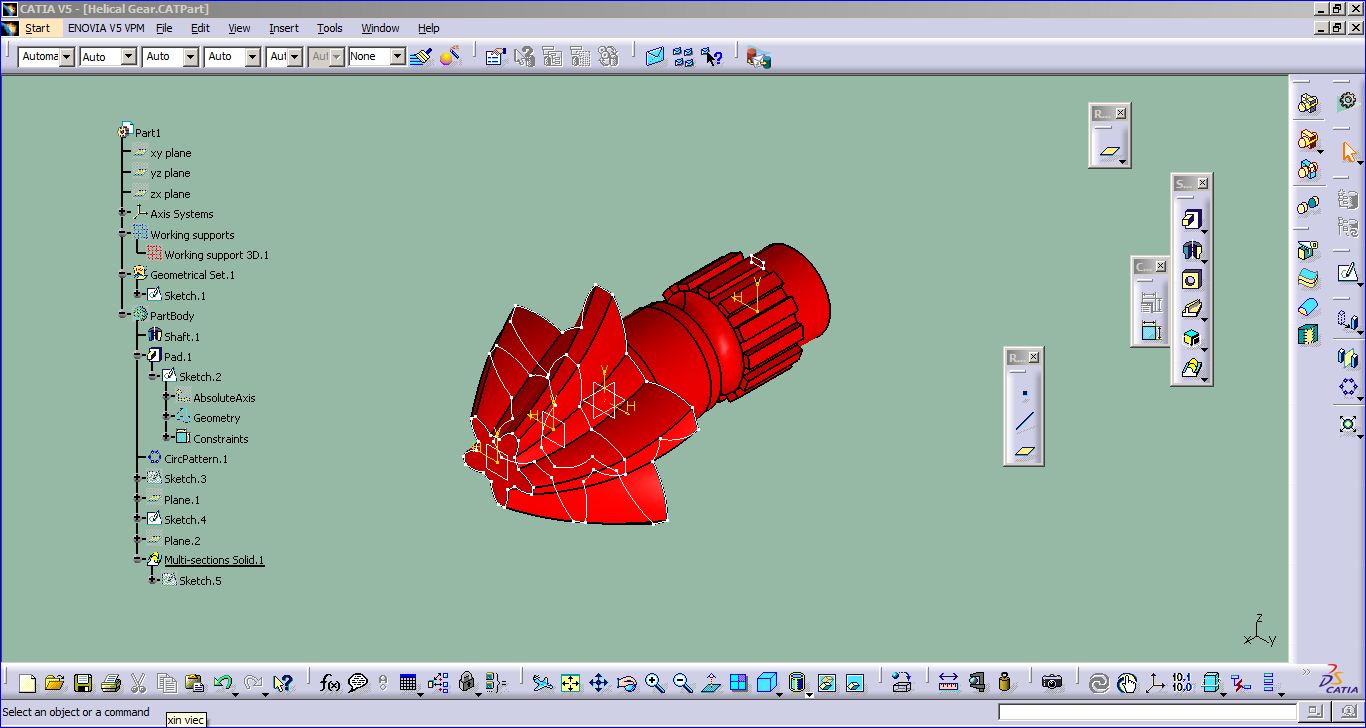Click the Pad icon in floating S... toolbar
The height and width of the screenshot is (728, 1366).
pyautogui.click(x=1190, y=220)
